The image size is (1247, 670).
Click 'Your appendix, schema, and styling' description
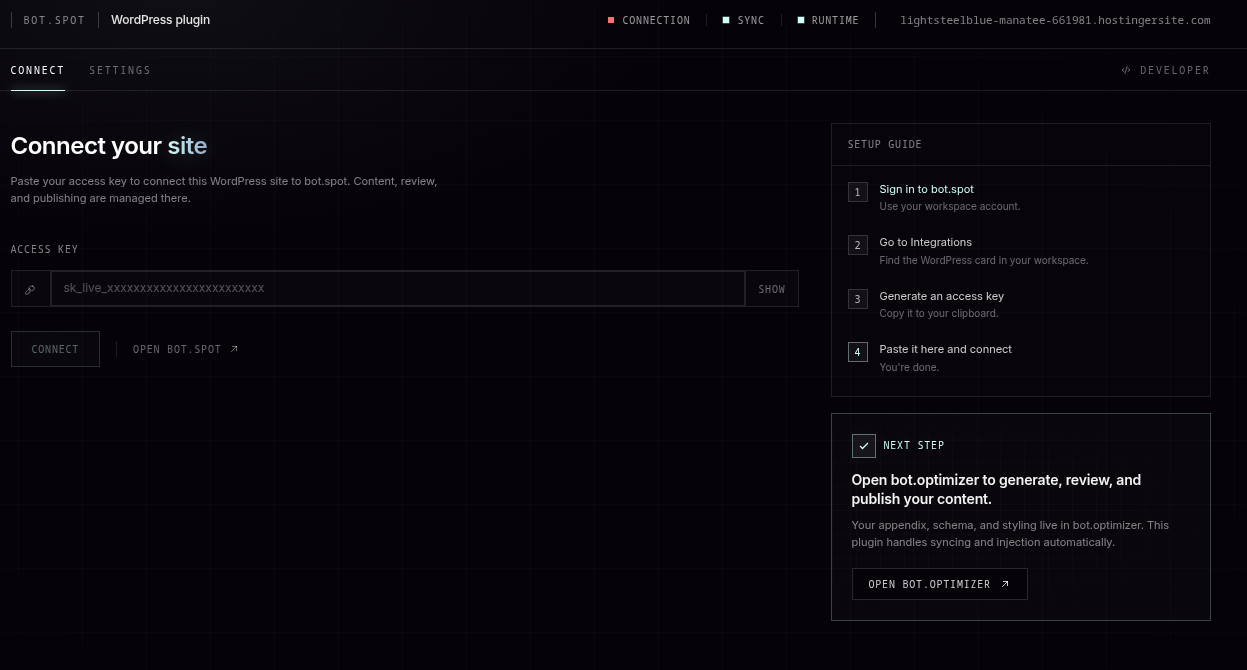pyautogui.click(x=1010, y=534)
